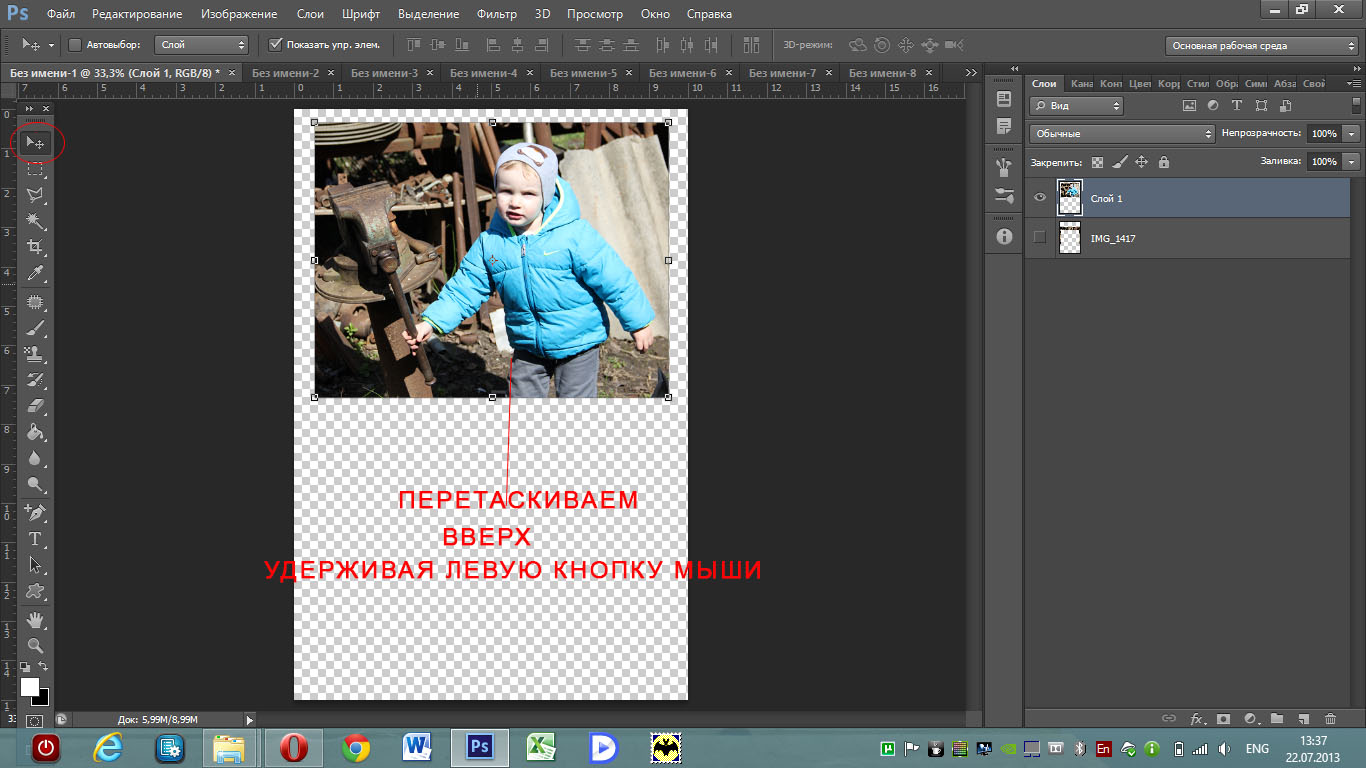Select the Magic Wand tool
This screenshot has width=1366, height=768.
tap(35, 220)
